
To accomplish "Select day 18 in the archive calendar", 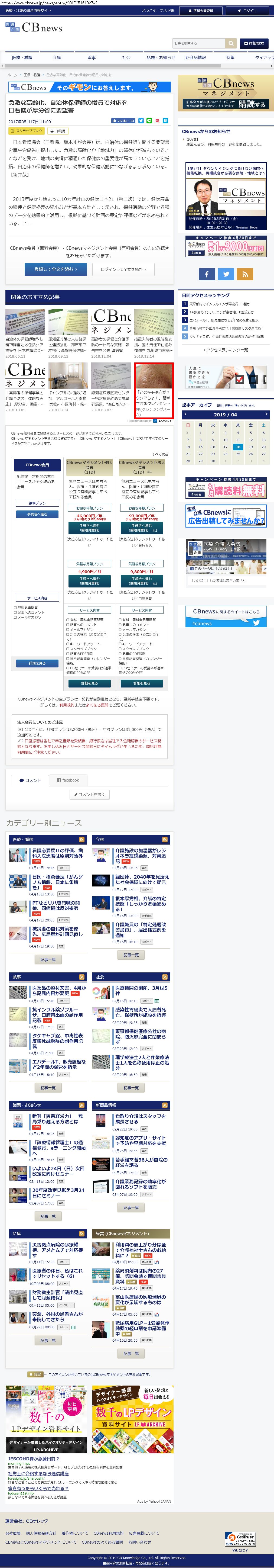I will point(238,447).
